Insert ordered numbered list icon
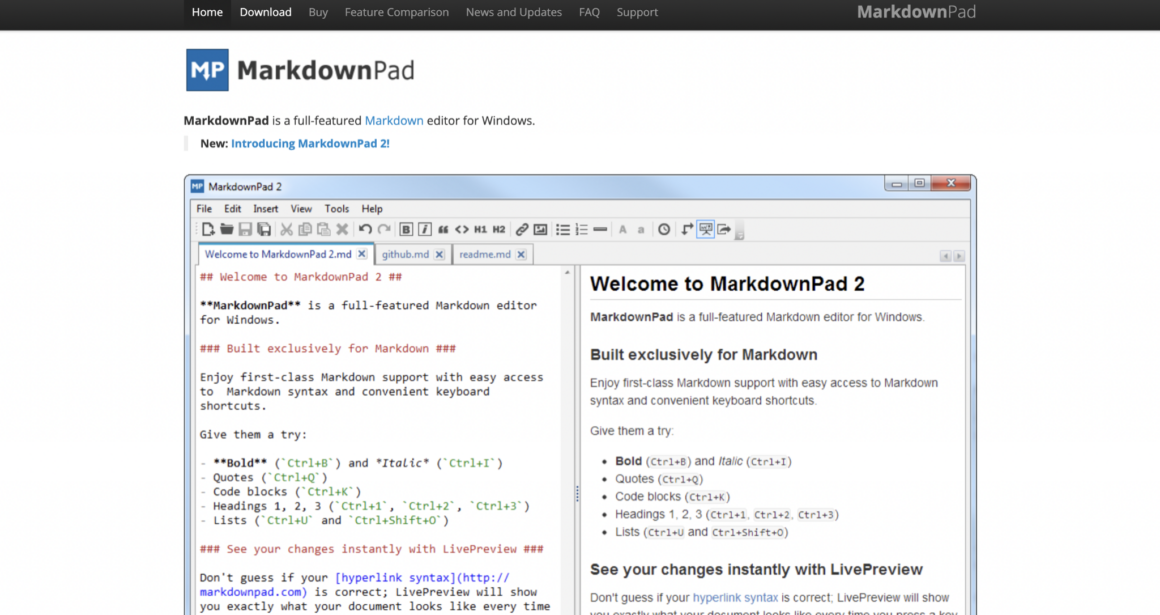Screen dimensions: 1160x615 pyautogui.click(x=581, y=229)
